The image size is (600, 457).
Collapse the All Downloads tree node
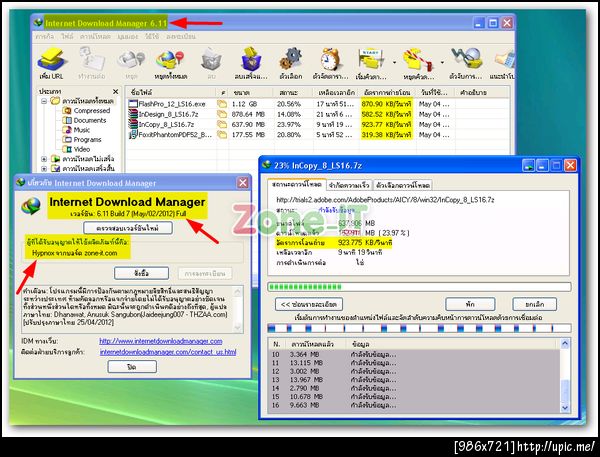tap(44, 101)
